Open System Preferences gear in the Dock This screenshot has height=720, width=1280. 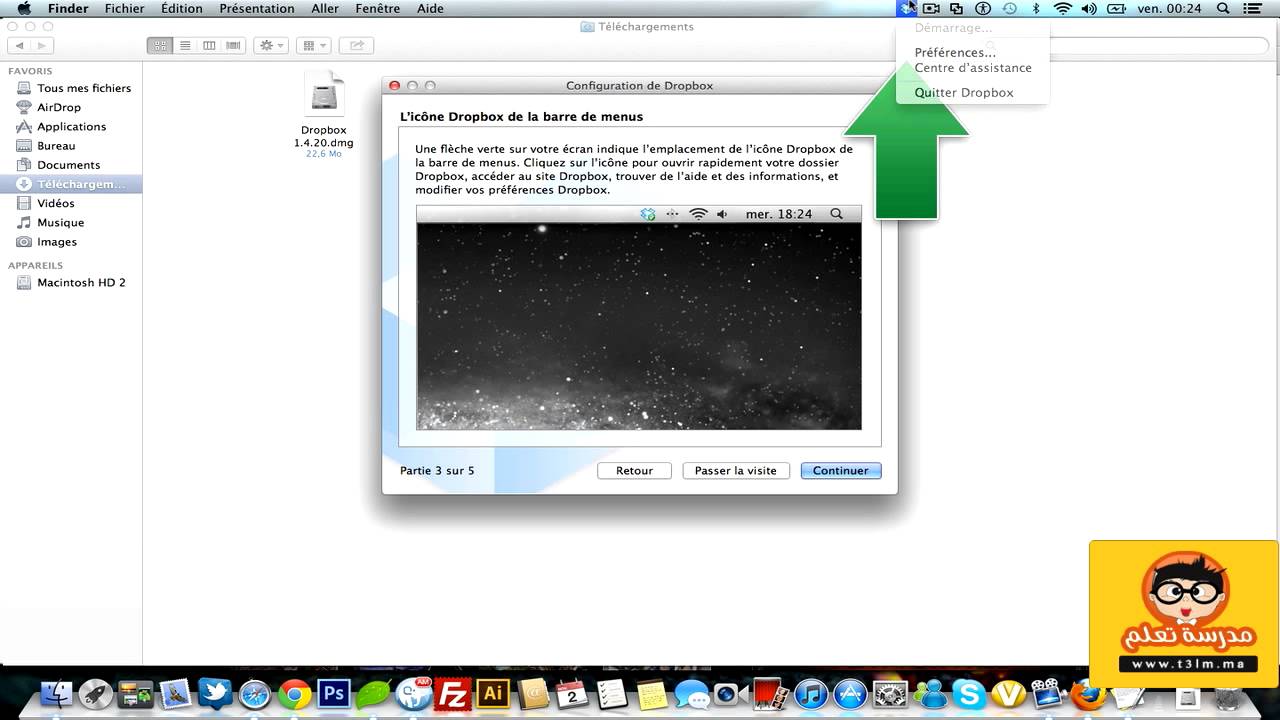click(x=889, y=693)
